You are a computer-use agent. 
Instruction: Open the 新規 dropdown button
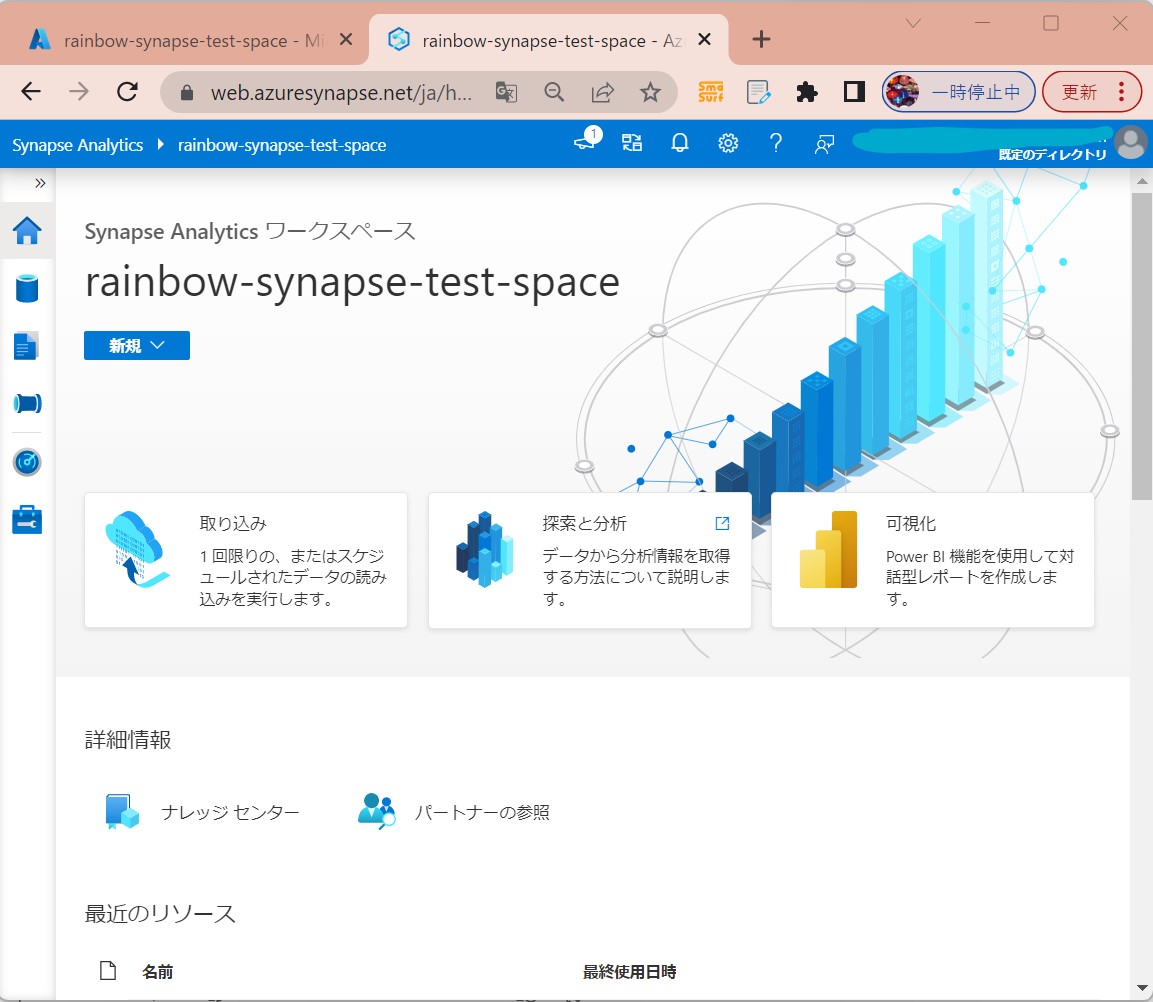click(137, 346)
